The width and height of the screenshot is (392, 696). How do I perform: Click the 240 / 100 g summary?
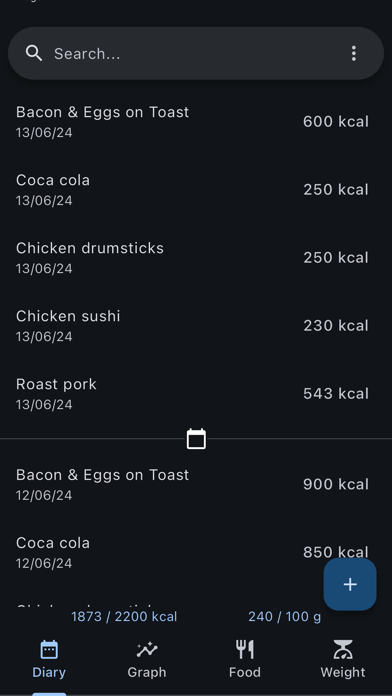click(x=285, y=617)
